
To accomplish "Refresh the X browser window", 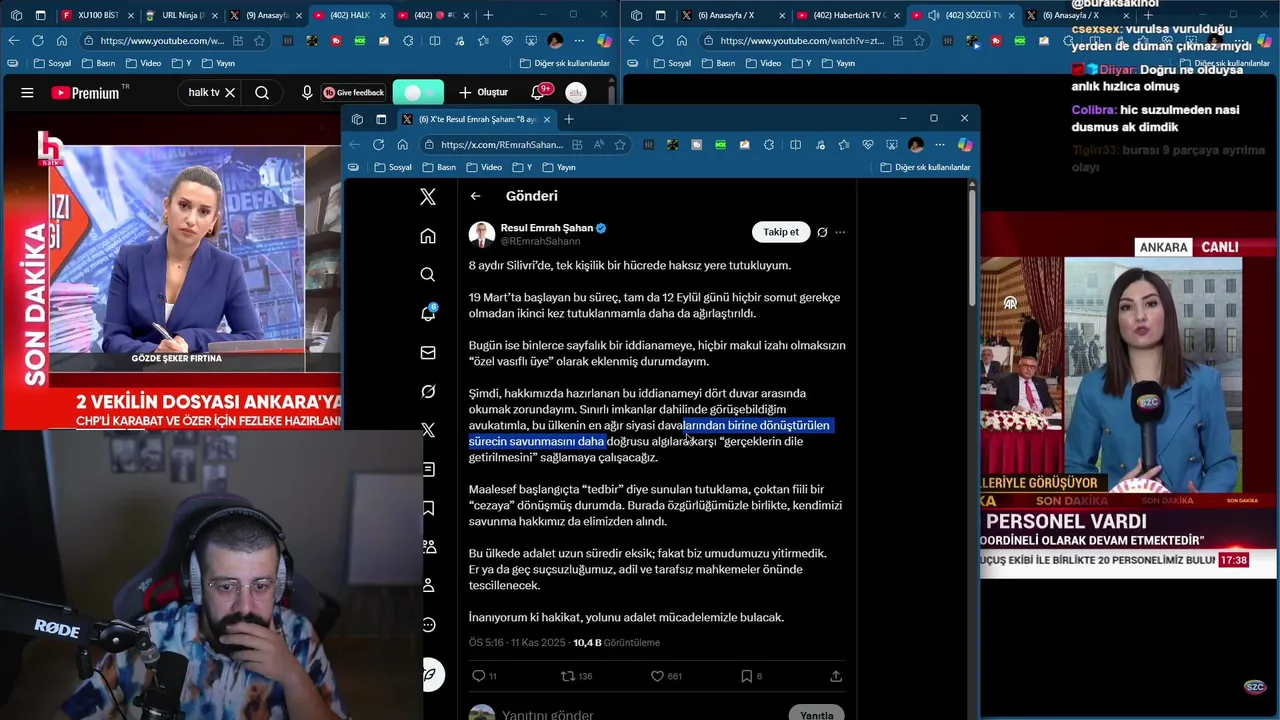I will pos(378,145).
